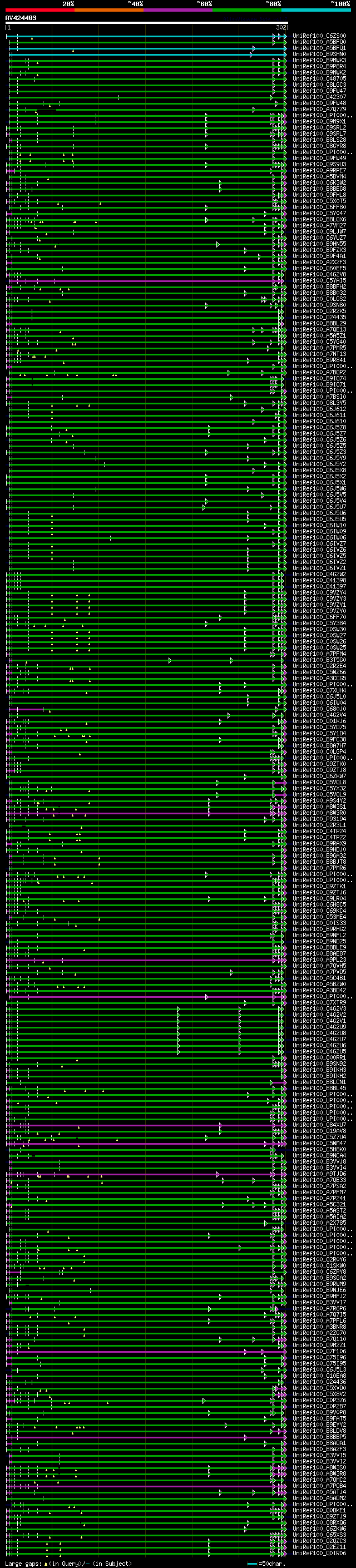Select the UniRef100_B9MWK3 label

[x=319, y=60]
